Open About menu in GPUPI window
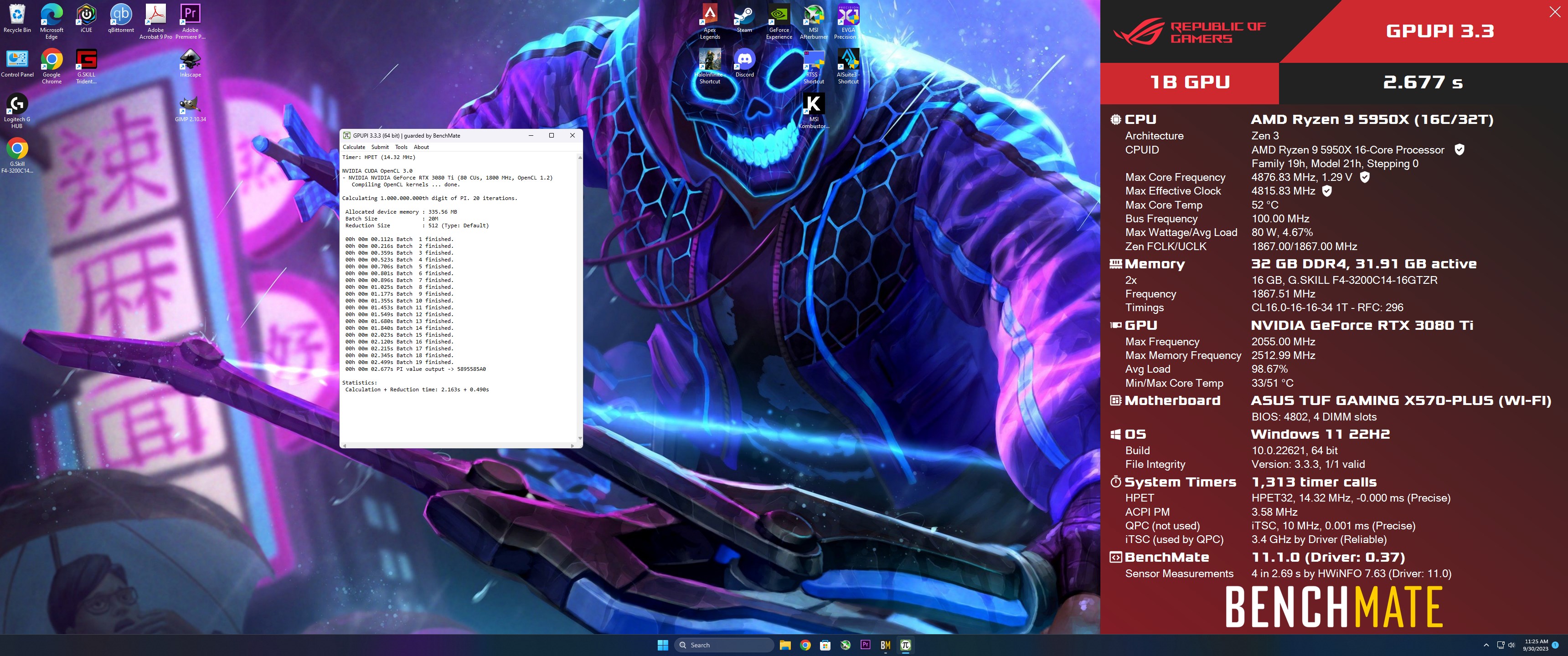 point(421,147)
